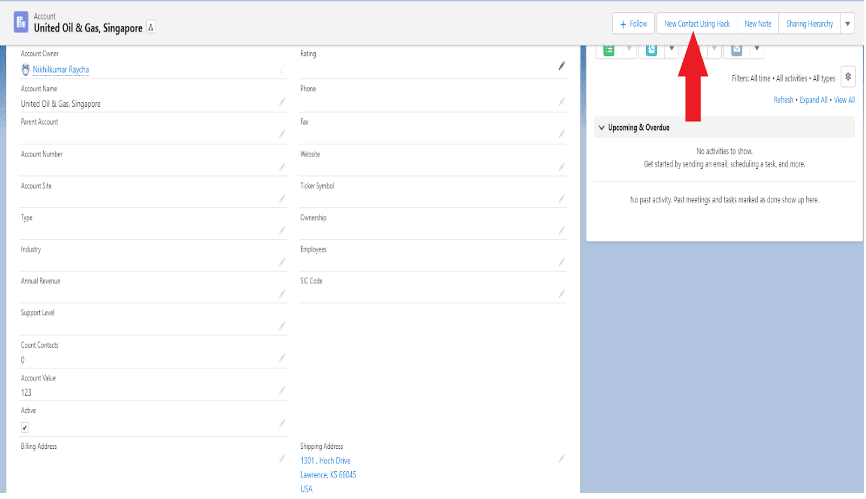This screenshot has height=499, width=866.
Task: Click the New Note button
Action: [x=758, y=24]
